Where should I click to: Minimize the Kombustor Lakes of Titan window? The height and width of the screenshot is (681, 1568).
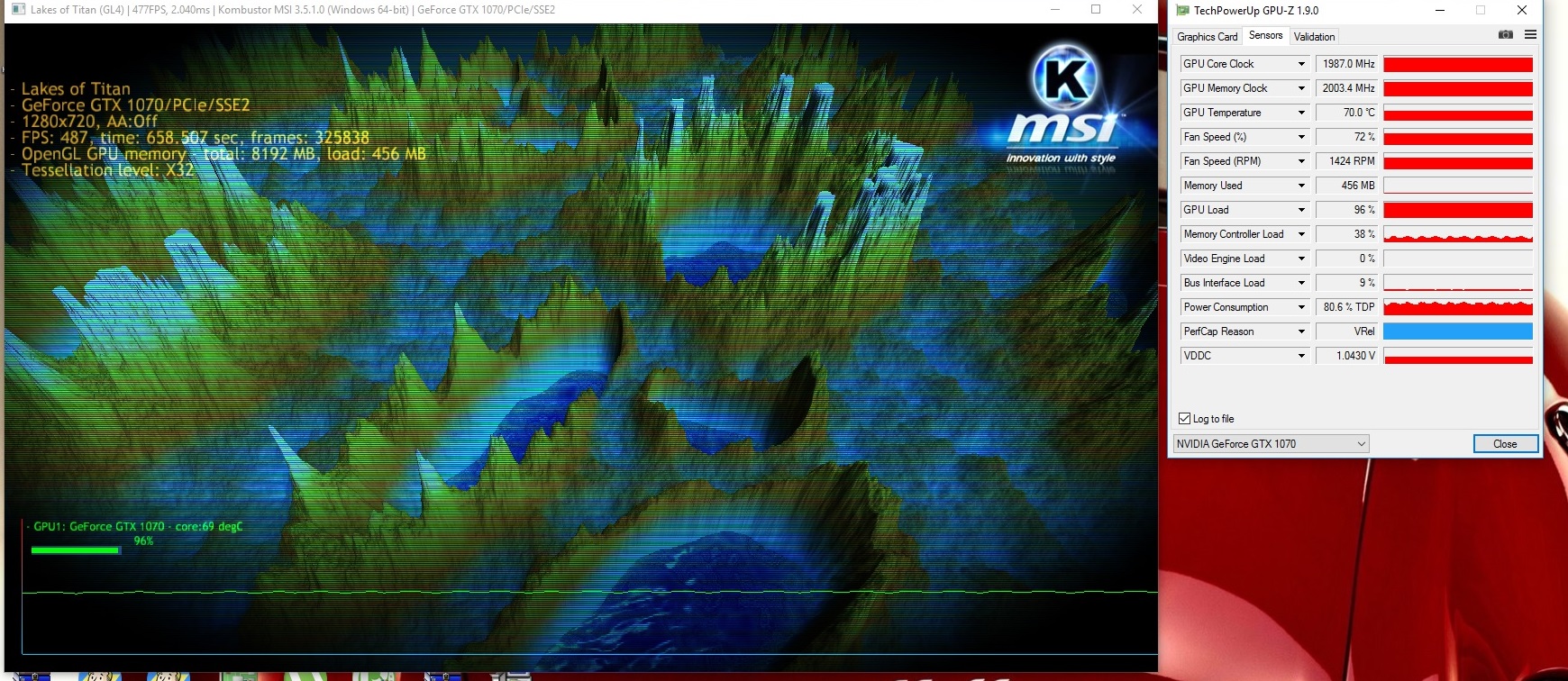(x=1055, y=10)
